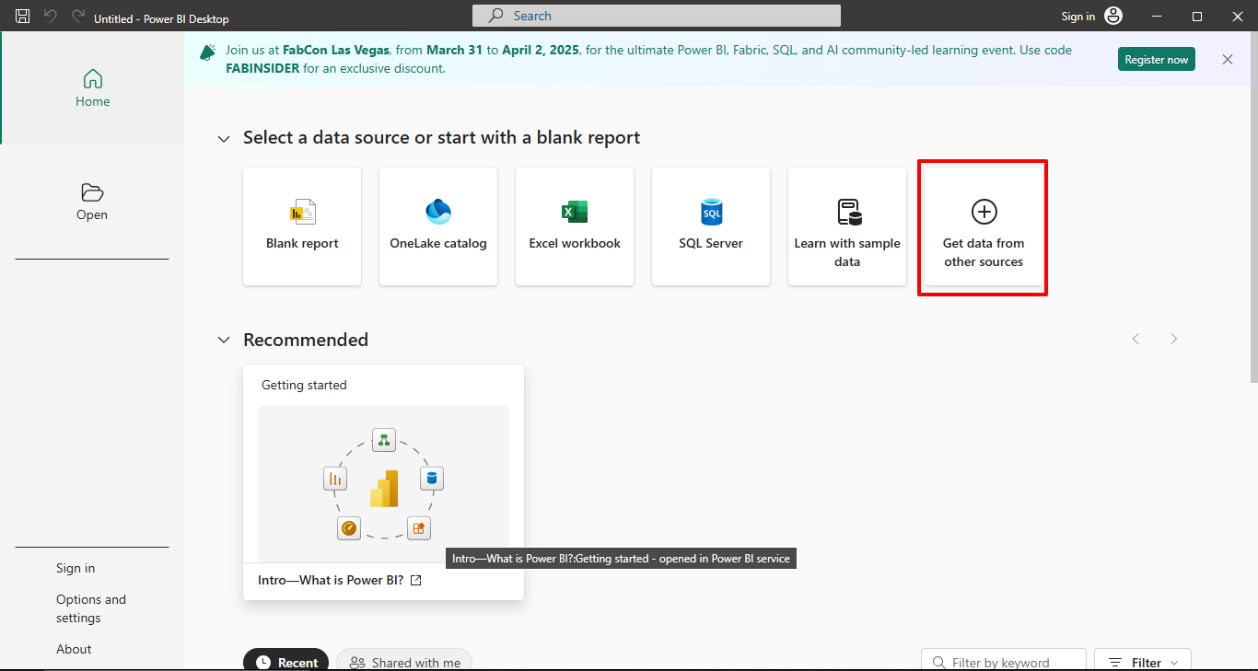Collapse the Select a data source section
1258x671 pixels.
tap(224, 139)
